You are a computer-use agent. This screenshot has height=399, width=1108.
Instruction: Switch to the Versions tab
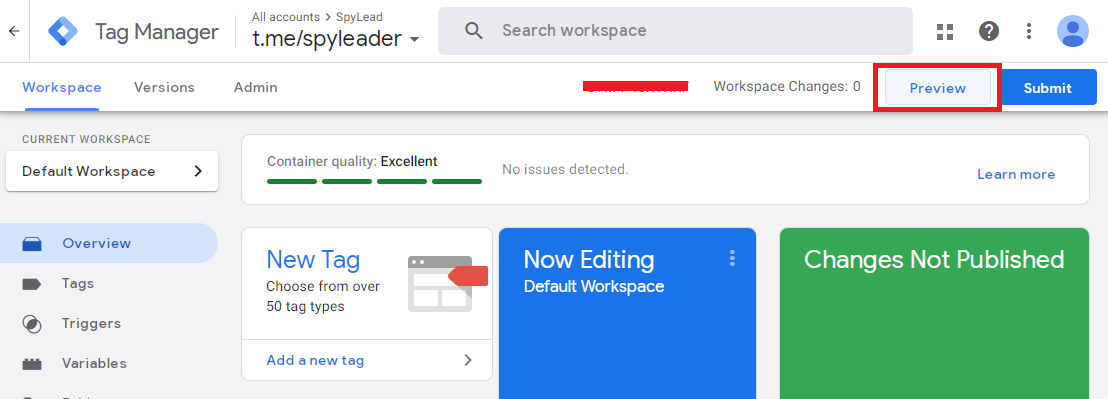click(x=164, y=88)
